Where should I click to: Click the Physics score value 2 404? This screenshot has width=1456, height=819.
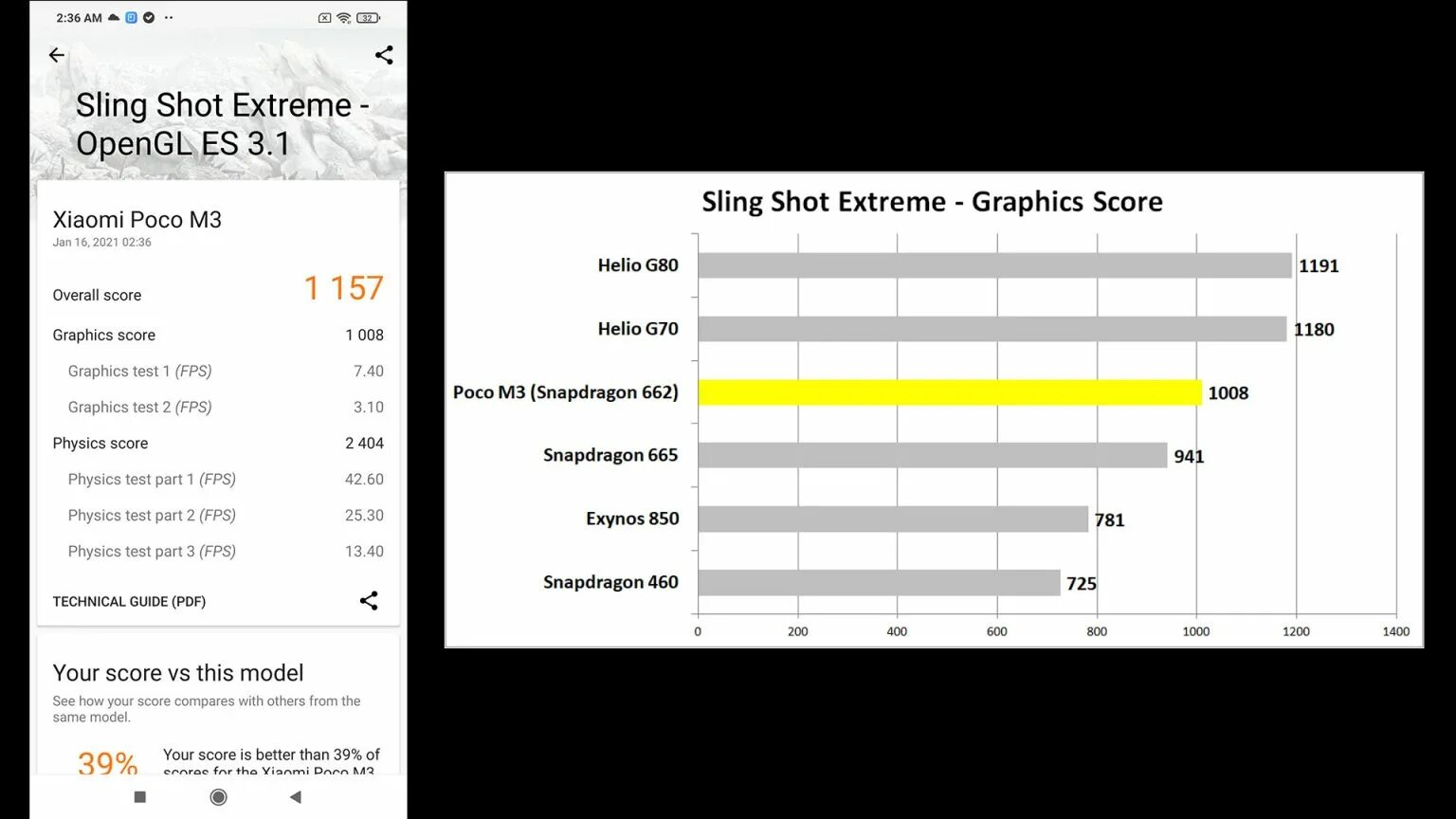click(x=364, y=444)
